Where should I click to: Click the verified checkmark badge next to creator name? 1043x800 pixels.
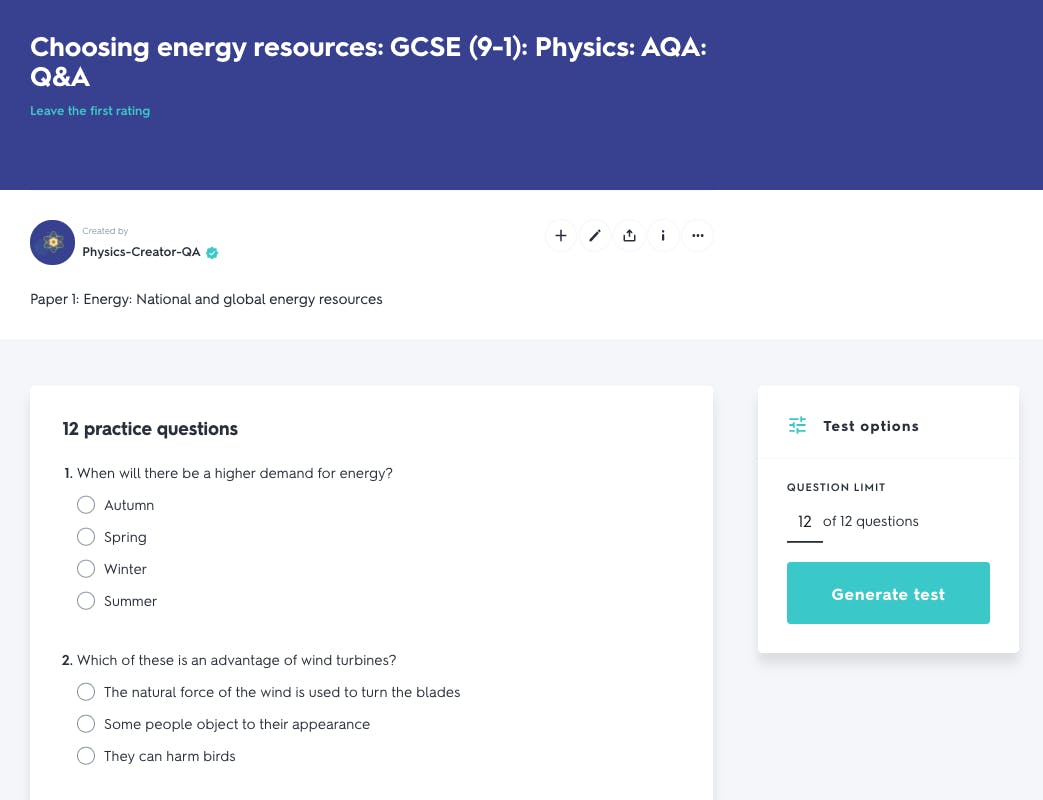pyautogui.click(x=211, y=253)
